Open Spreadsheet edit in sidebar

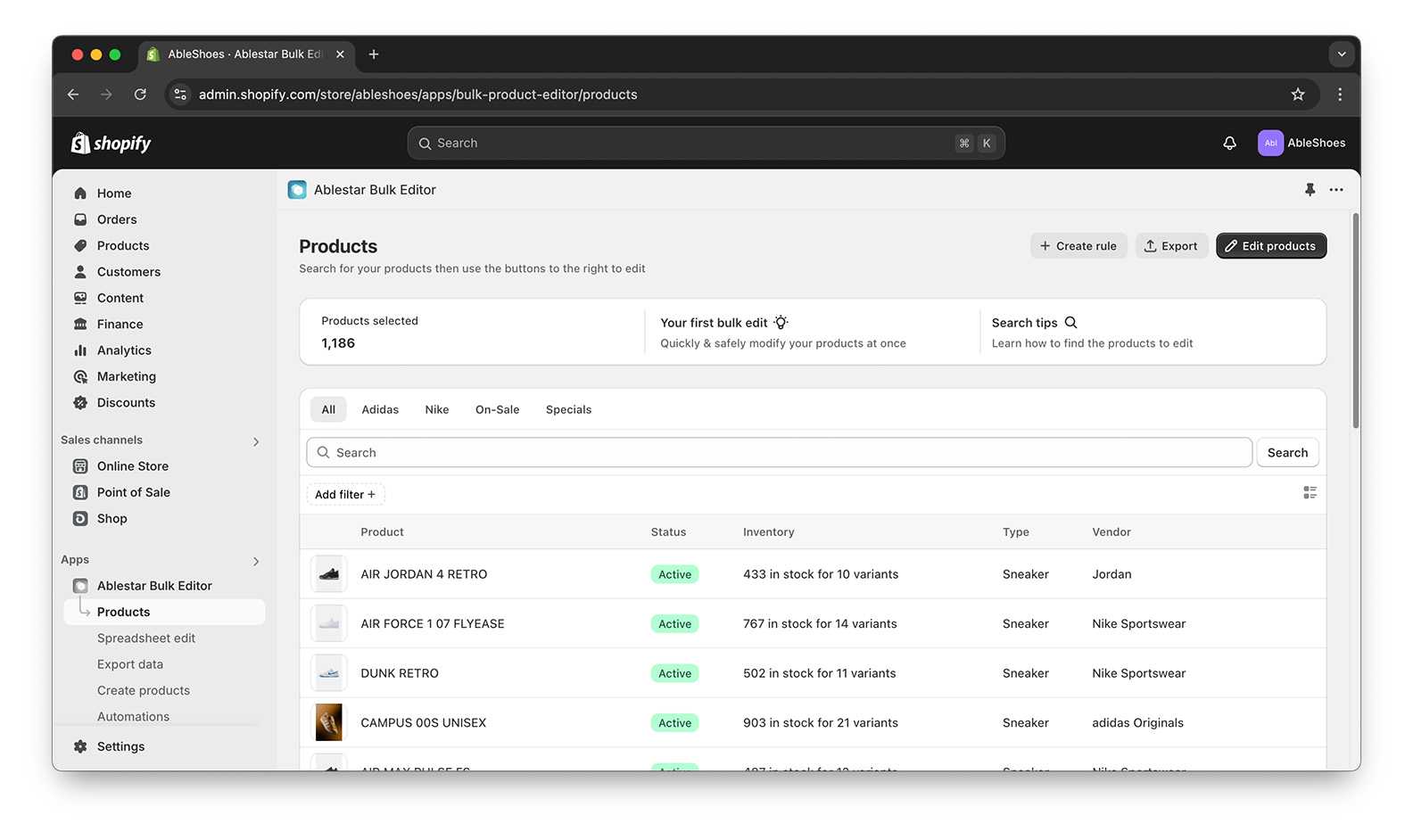coord(146,638)
